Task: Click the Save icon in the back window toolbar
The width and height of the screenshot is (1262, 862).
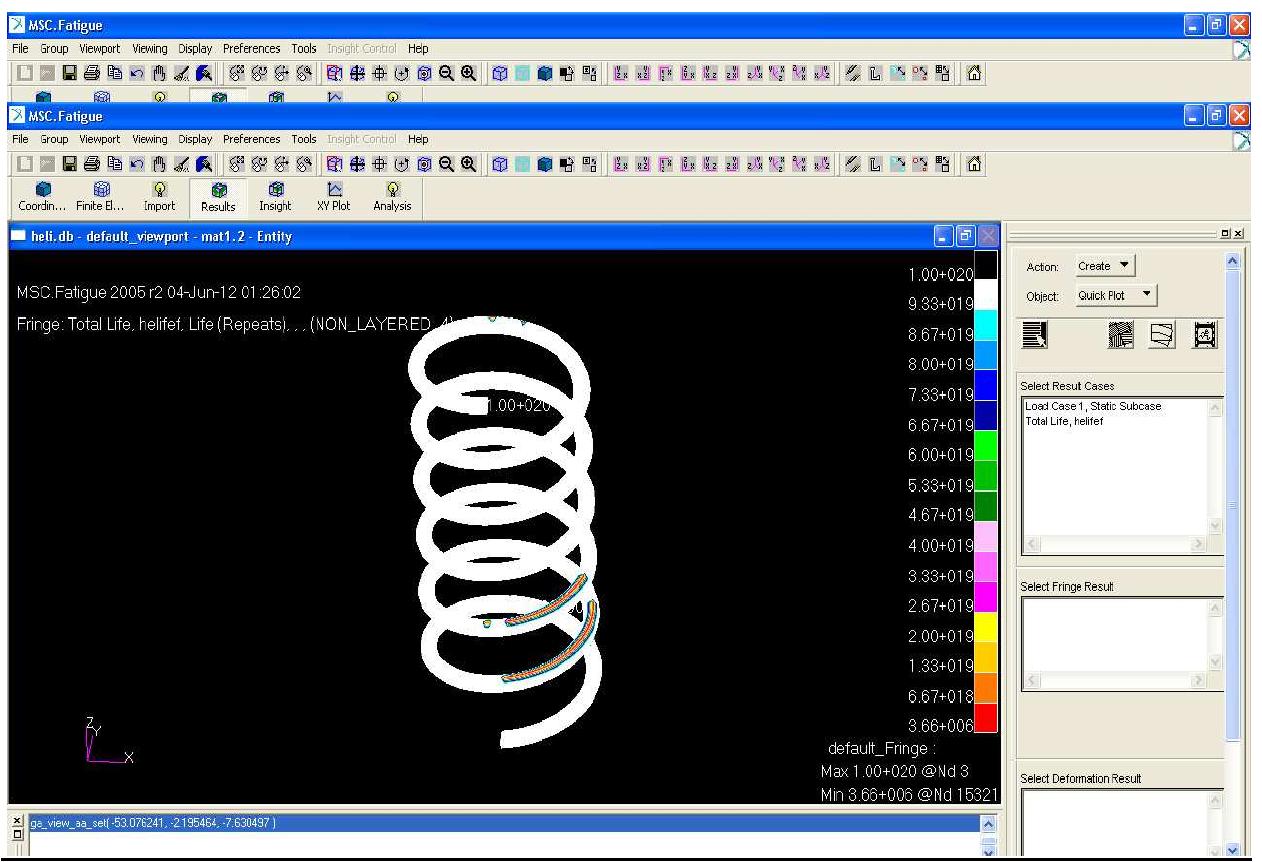Action: 70,73
